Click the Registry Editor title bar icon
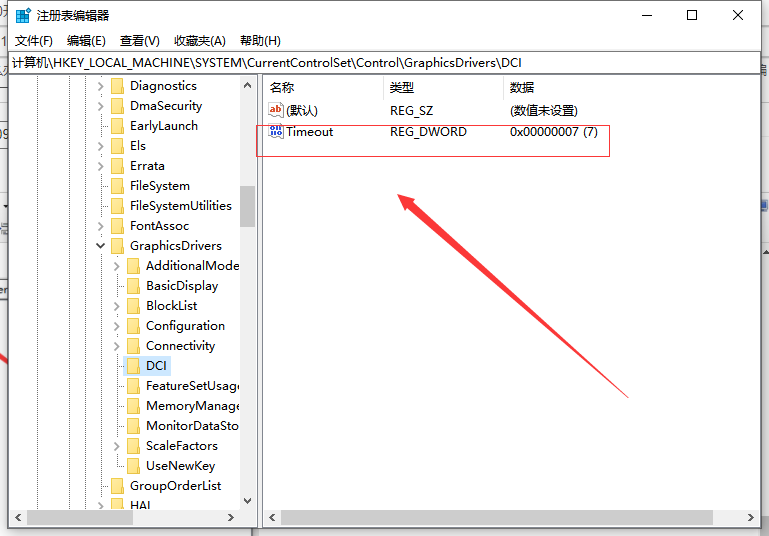Viewport: 769px width, 536px height. (x=23, y=16)
